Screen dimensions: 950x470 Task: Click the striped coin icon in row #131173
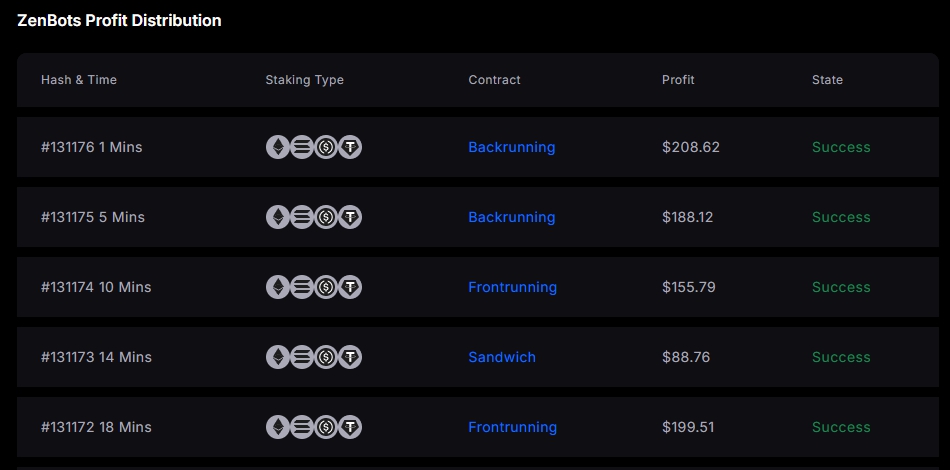[302, 357]
